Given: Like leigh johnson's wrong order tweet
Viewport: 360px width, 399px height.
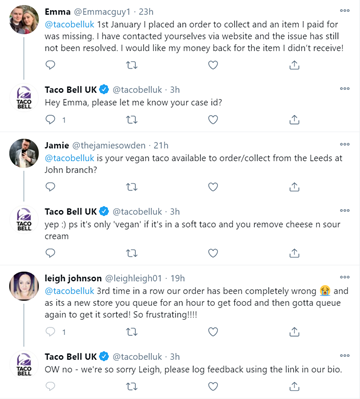Looking at the screenshot, I should pos(213,332).
